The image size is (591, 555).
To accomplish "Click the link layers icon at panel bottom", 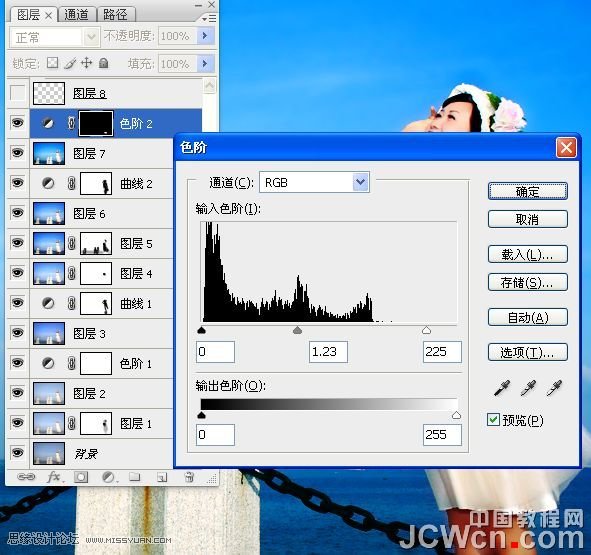I will click(26, 477).
